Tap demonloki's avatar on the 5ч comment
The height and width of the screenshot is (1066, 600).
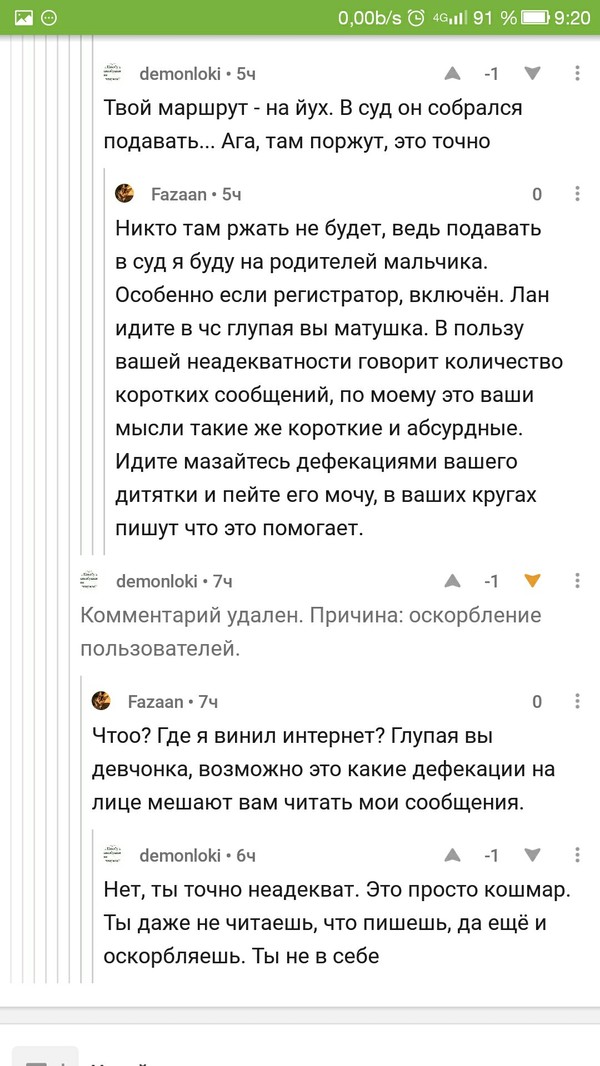(116, 73)
